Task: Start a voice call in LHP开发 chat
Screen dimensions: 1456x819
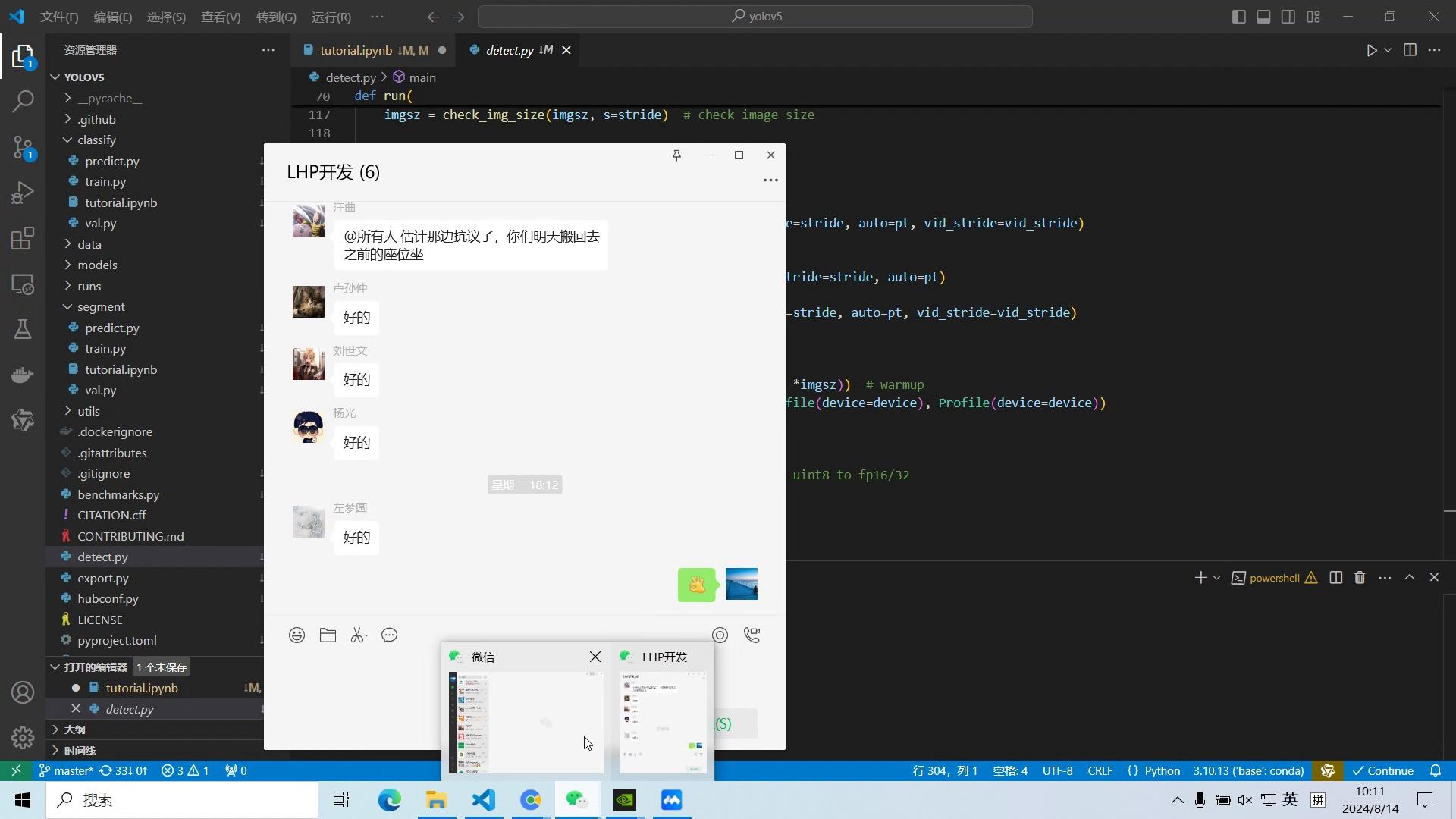Action: point(752,635)
